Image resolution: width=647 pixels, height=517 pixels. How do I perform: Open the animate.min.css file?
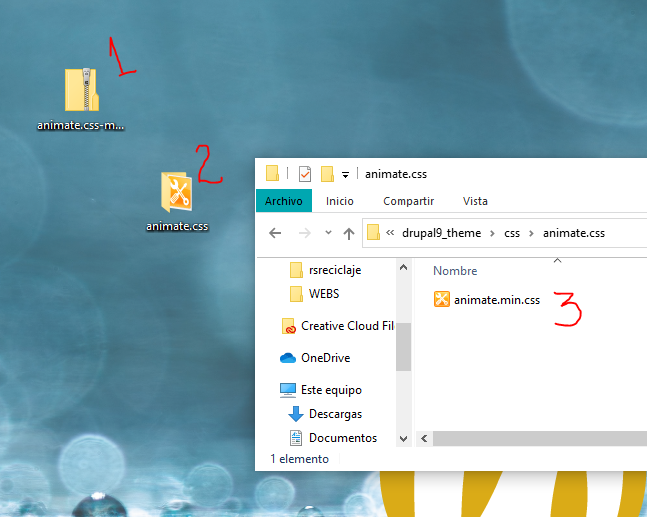tap(494, 299)
